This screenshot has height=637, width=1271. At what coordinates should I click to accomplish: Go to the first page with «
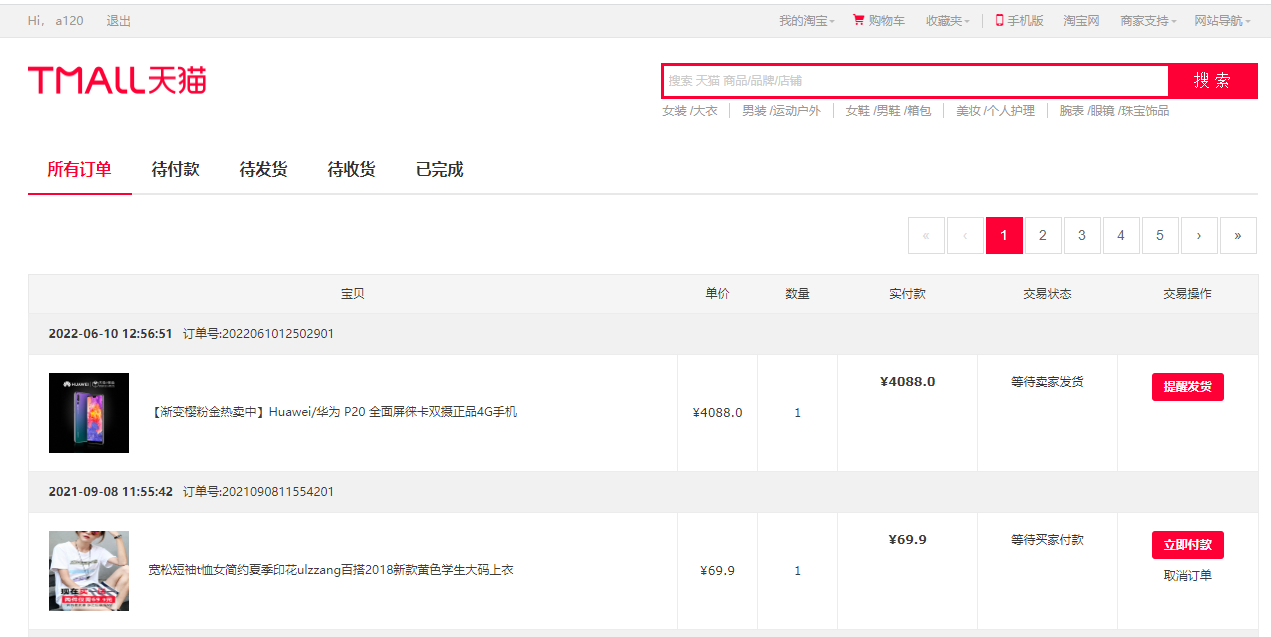tap(926, 235)
